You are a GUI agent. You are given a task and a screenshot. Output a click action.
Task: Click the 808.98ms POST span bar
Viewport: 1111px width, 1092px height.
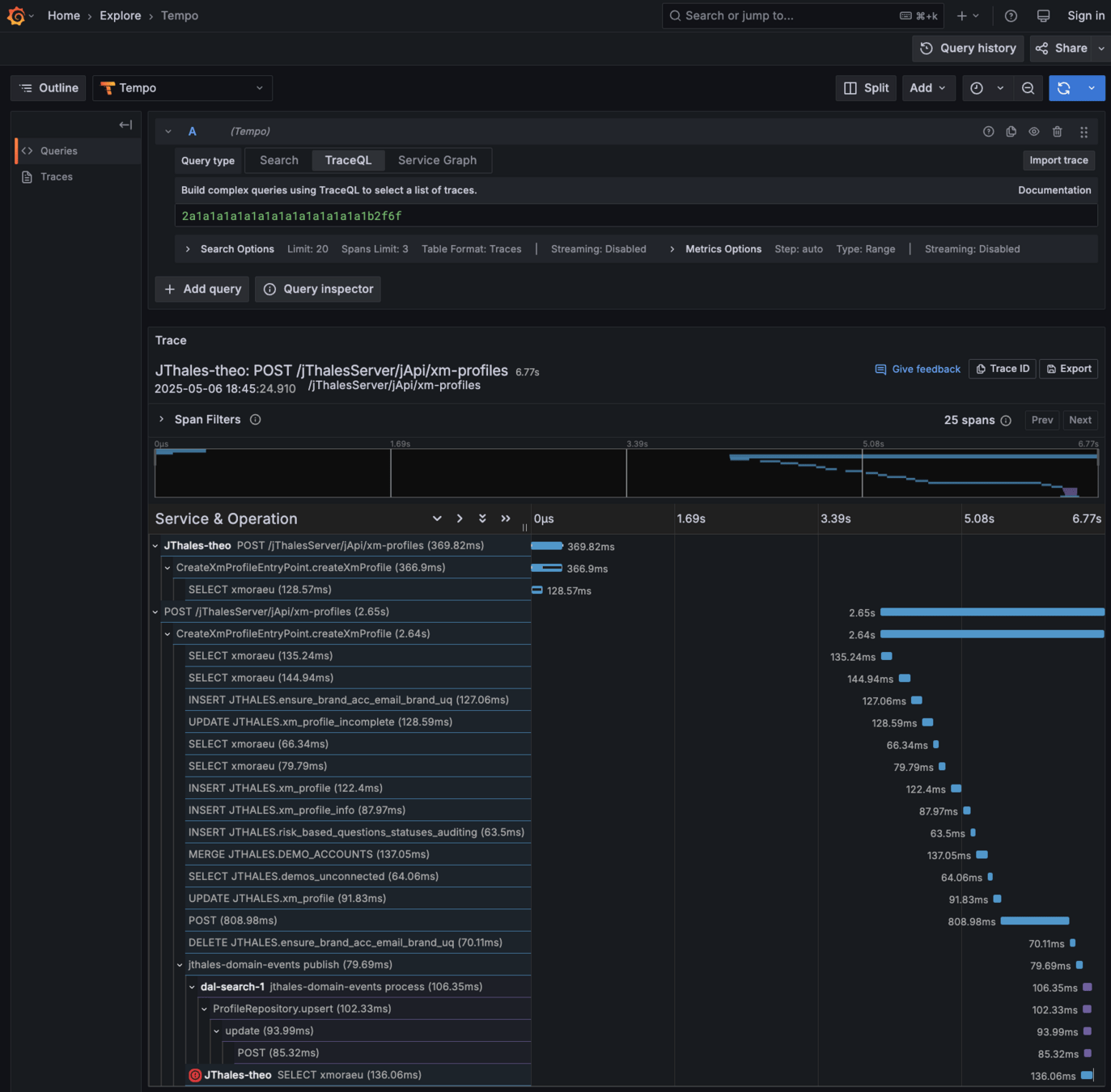[x=1035, y=921]
